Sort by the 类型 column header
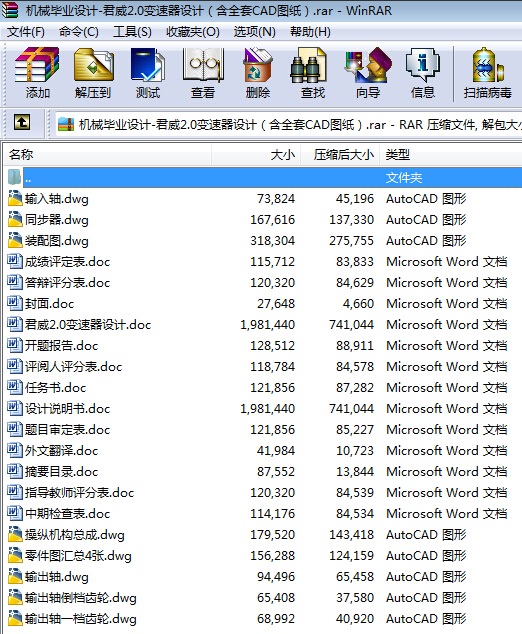This screenshot has width=522, height=634. pos(450,154)
